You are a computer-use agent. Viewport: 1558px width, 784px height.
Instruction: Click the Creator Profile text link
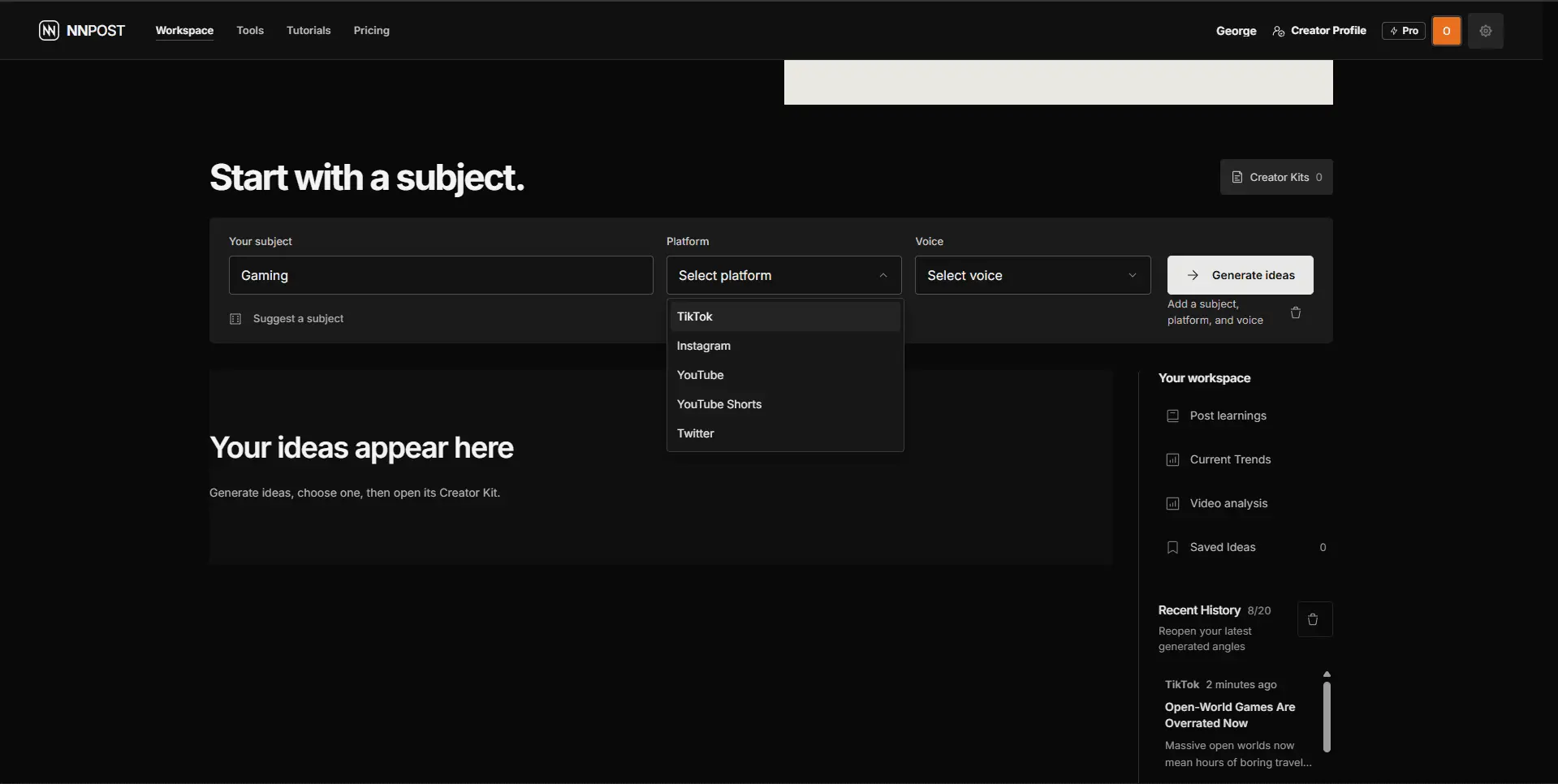[1328, 31]
